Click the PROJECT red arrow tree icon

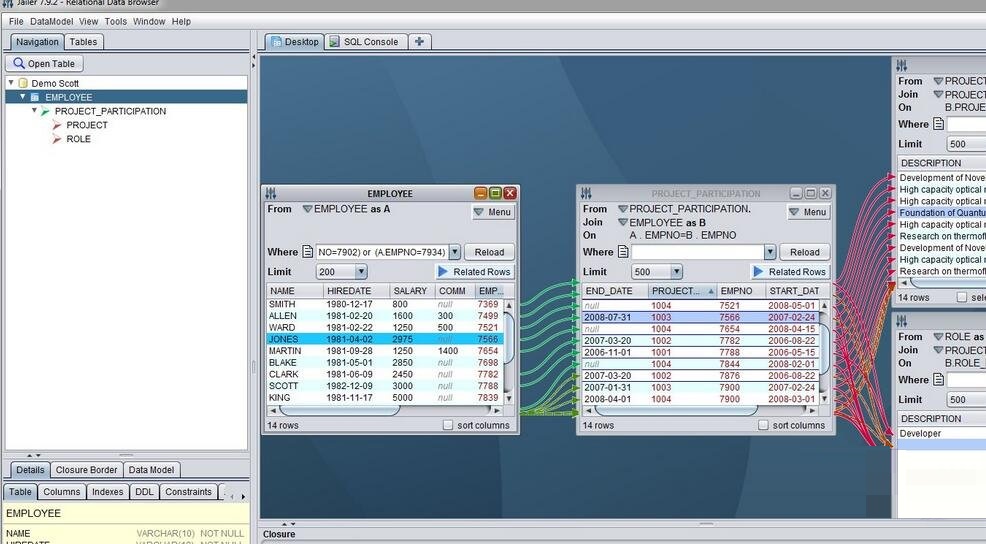[57, 125]
